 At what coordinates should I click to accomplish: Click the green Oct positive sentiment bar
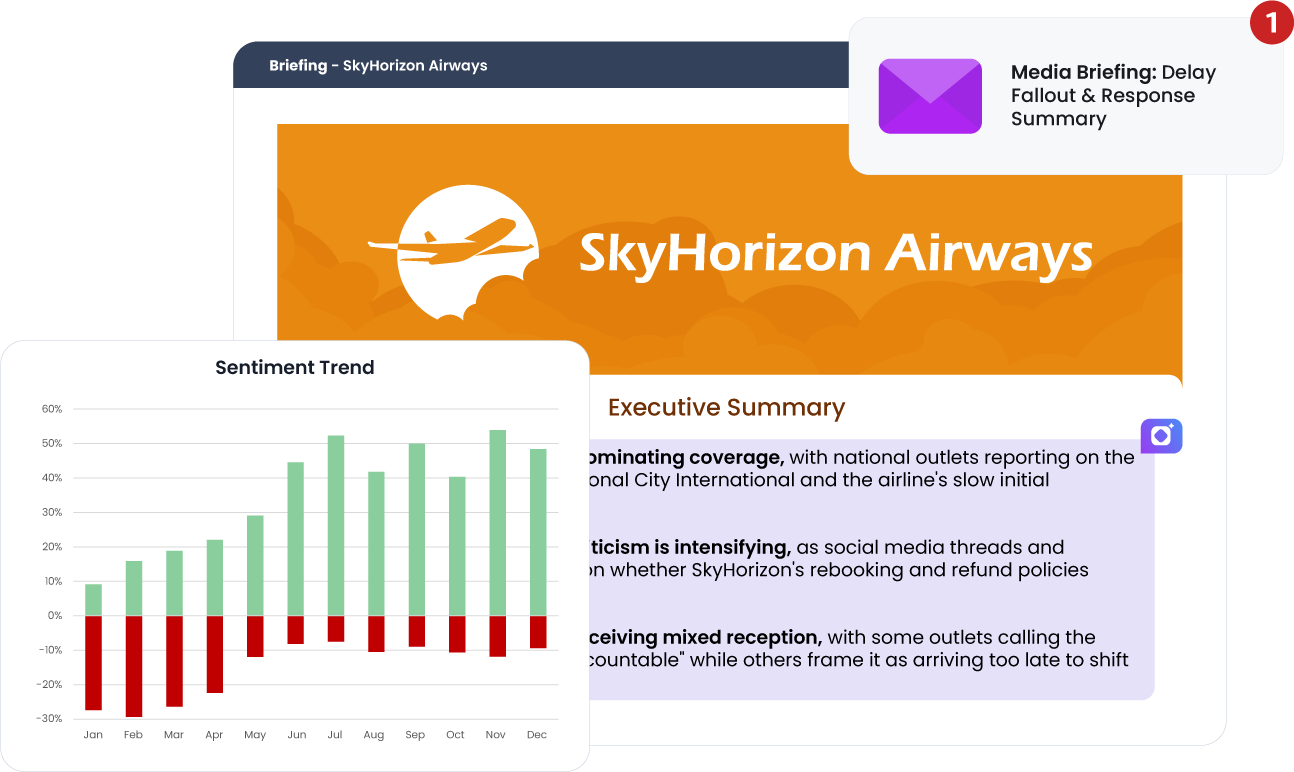coord(457,546)
